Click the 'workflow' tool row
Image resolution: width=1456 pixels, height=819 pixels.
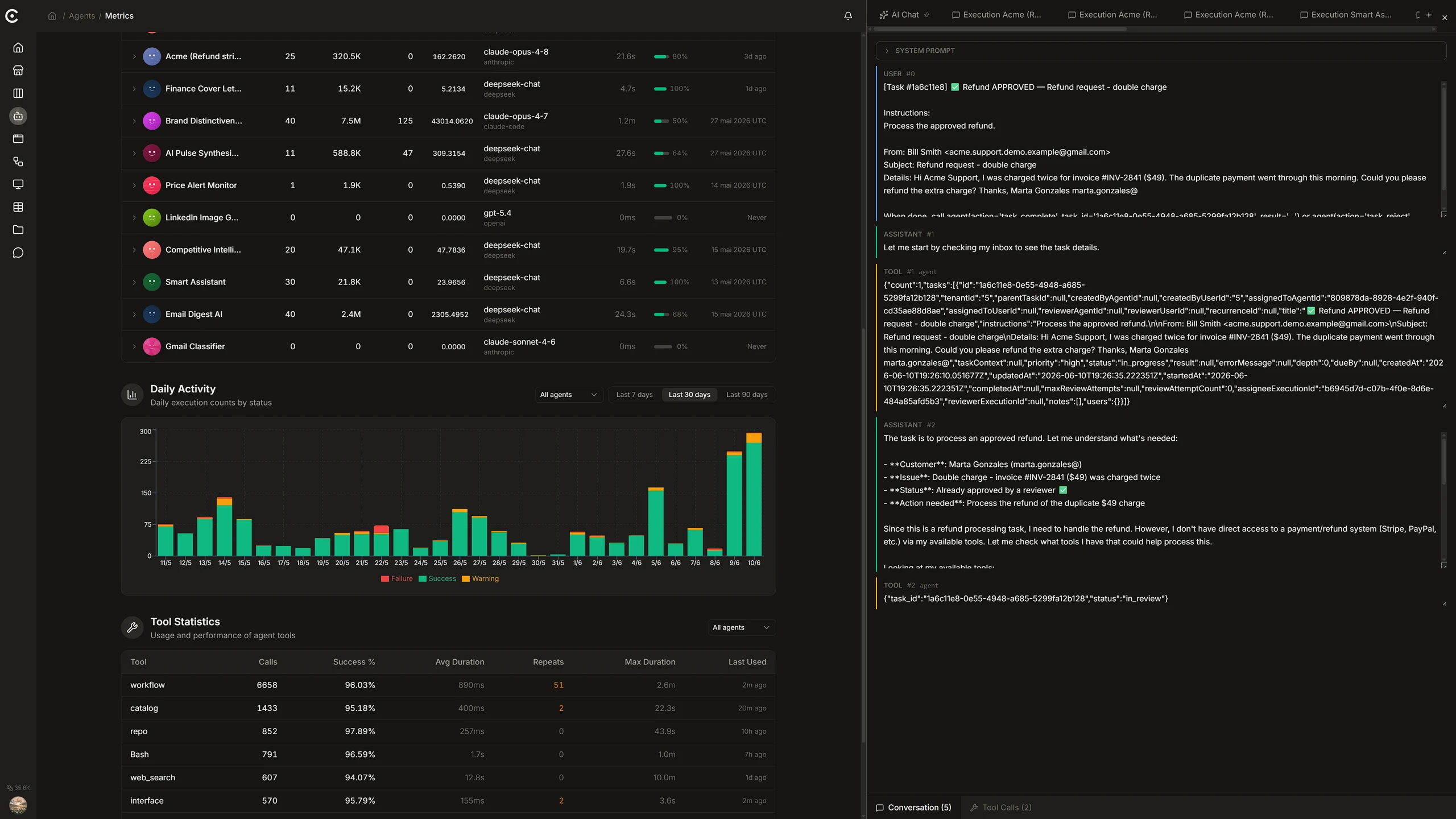pyautogui.click(x=448, y=685)
